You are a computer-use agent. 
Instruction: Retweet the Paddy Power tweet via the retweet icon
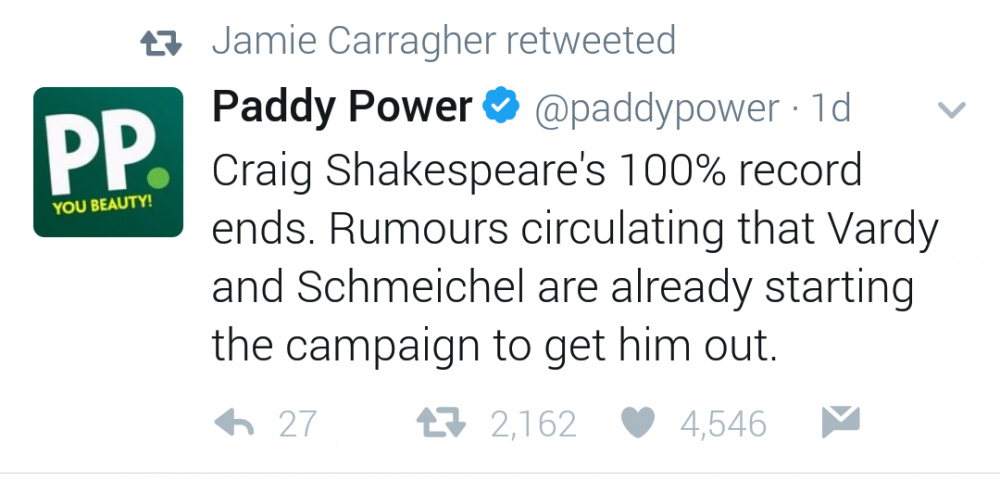click(441, 423)
